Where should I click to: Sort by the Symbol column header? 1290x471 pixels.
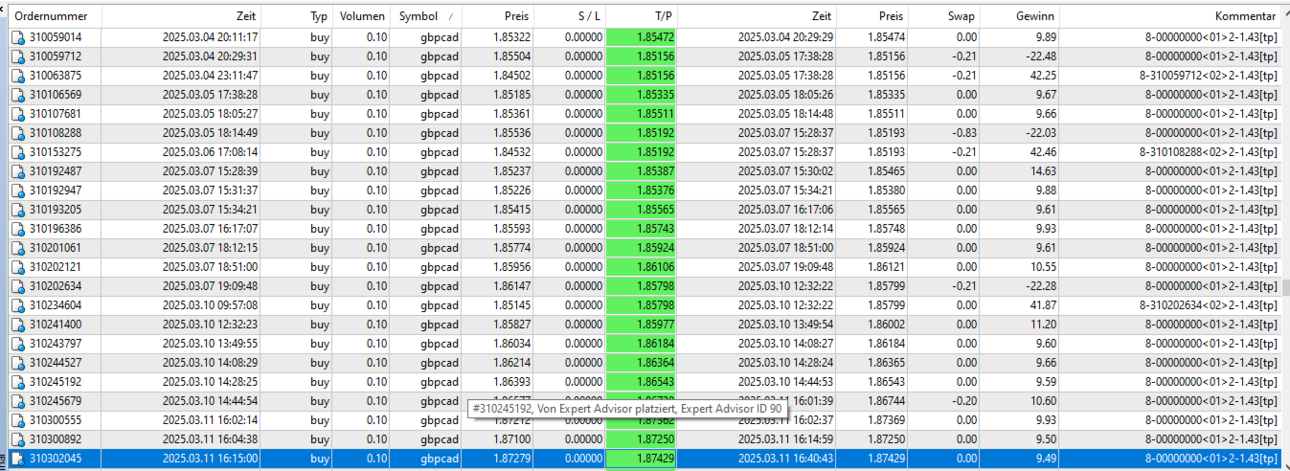tap(427, 17)
